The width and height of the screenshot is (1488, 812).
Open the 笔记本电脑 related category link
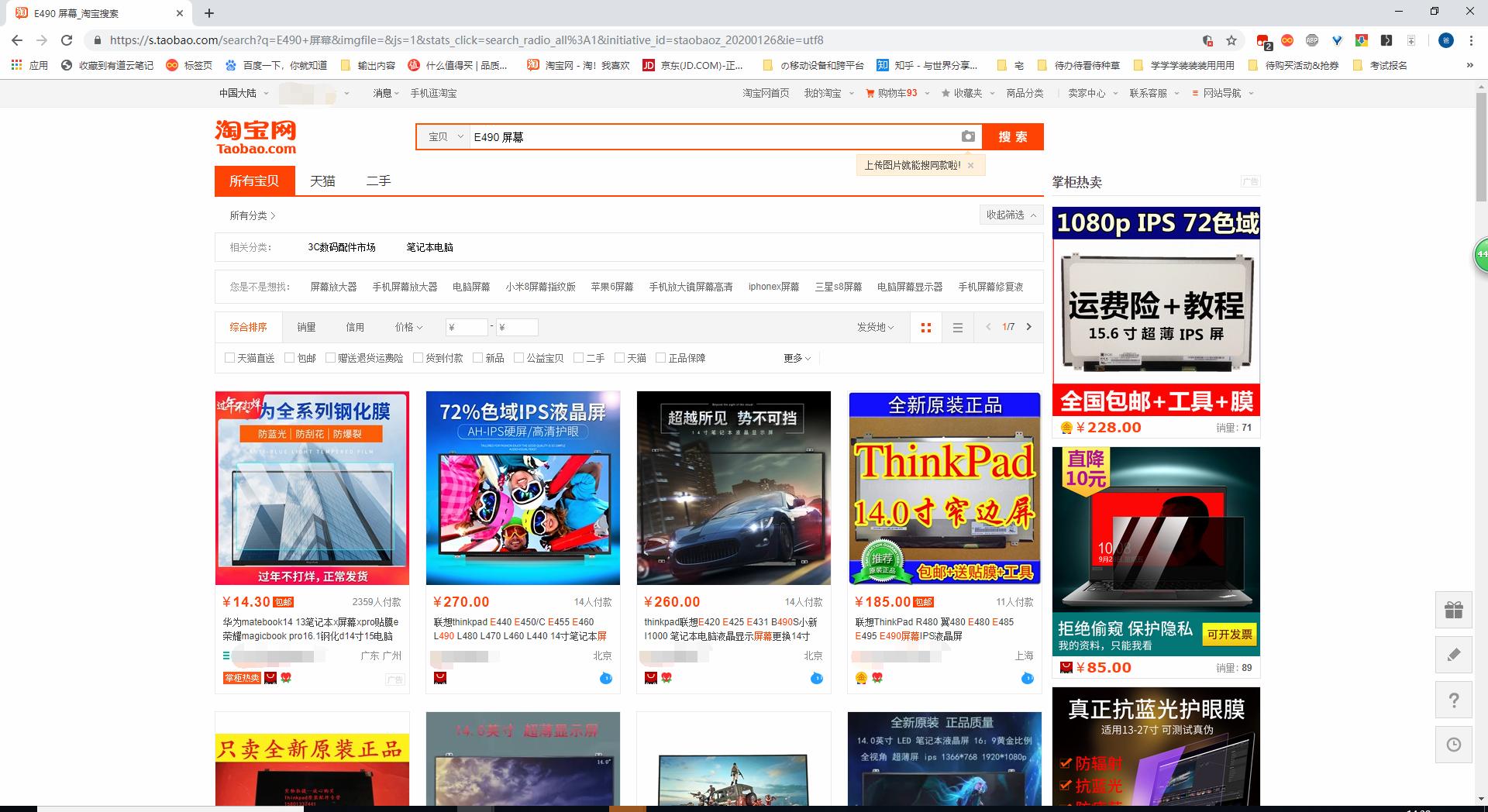(431, 247)
